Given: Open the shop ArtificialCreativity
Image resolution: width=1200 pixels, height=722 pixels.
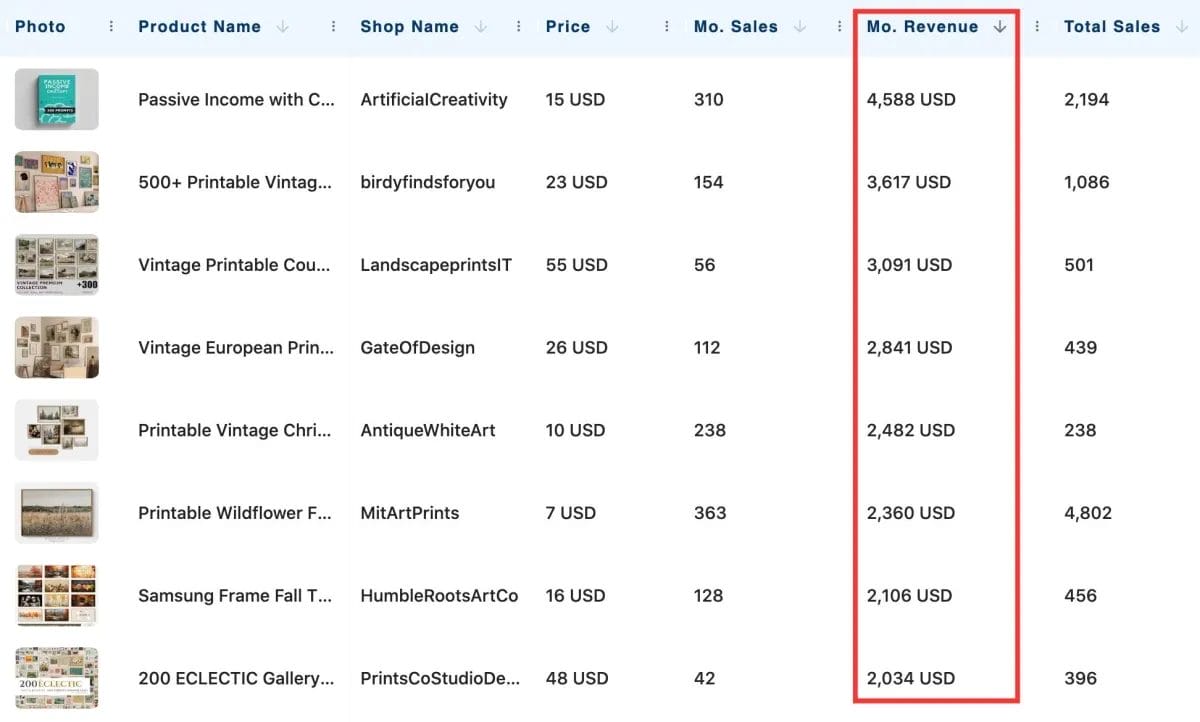Looking at the screenshot, I should [433, 99].
